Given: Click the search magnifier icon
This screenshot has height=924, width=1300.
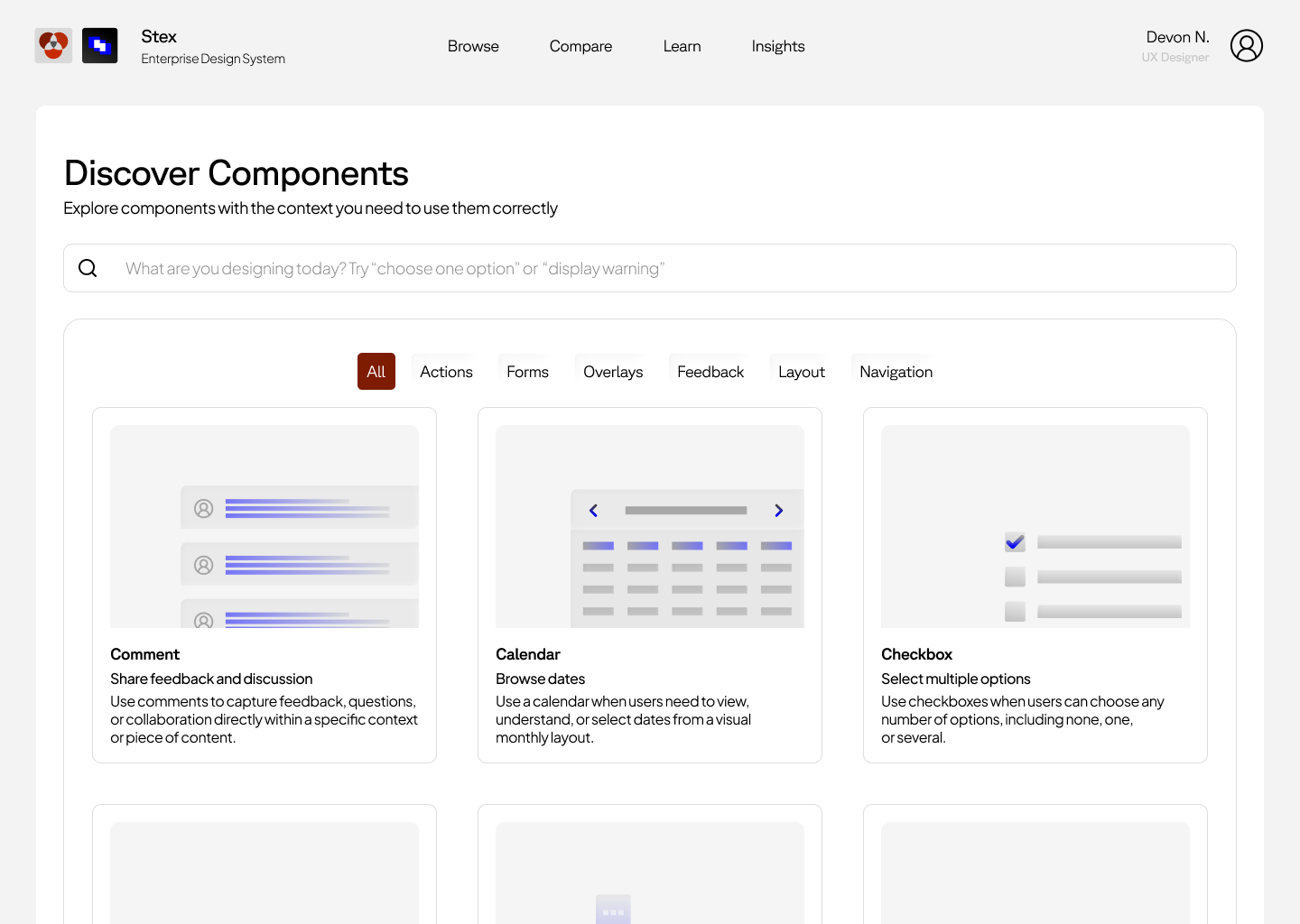Looking at the screenshot, I should pos(88,268).
